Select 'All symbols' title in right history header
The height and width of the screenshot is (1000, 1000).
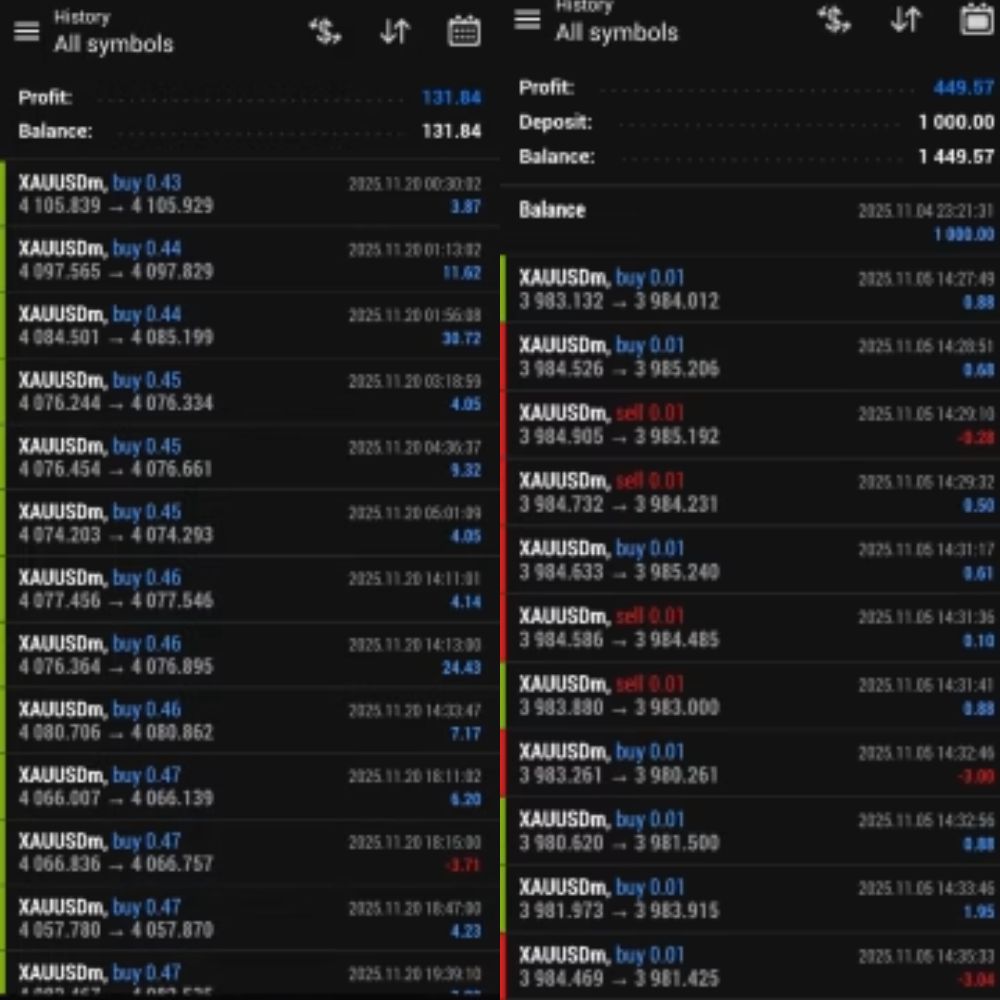pos(616,32)
